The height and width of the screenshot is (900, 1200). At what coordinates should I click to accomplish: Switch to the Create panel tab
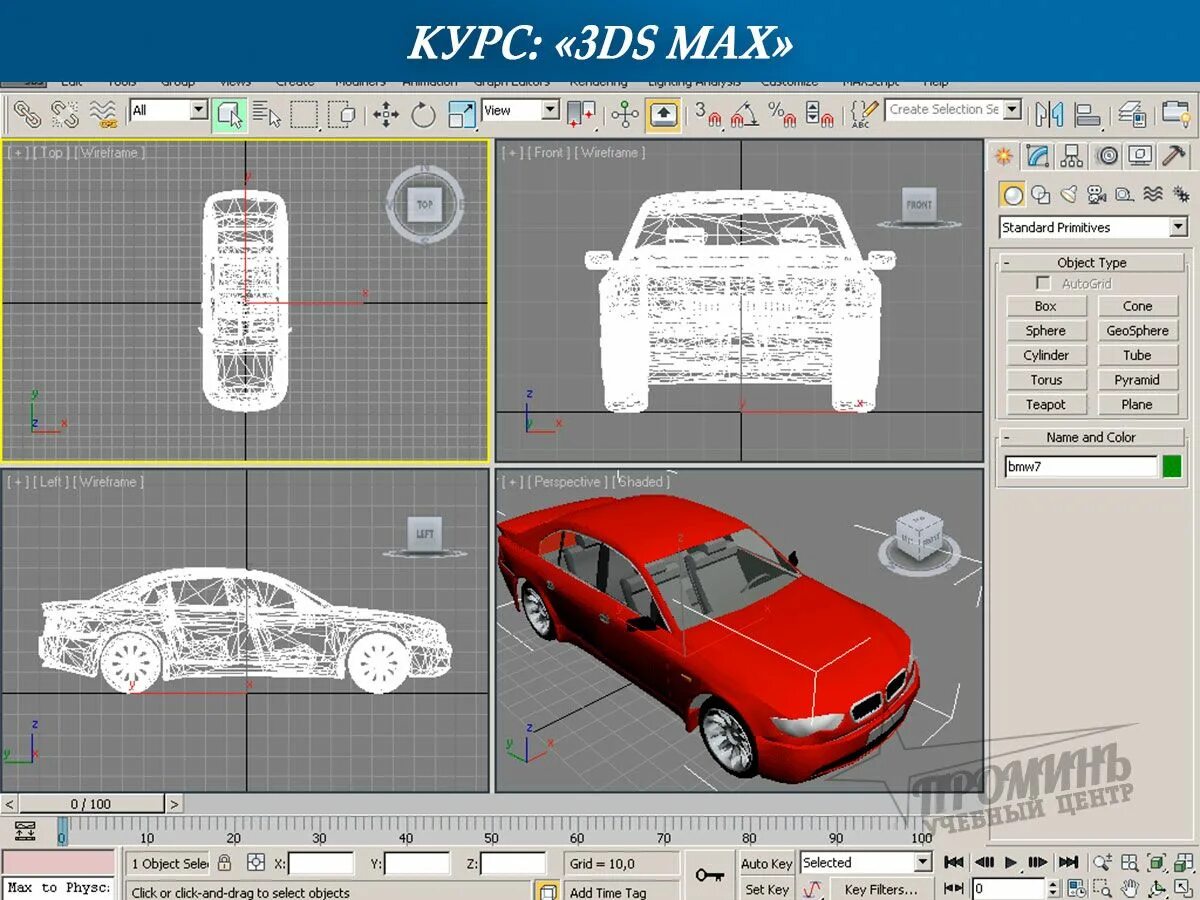tap(1004, 156)
